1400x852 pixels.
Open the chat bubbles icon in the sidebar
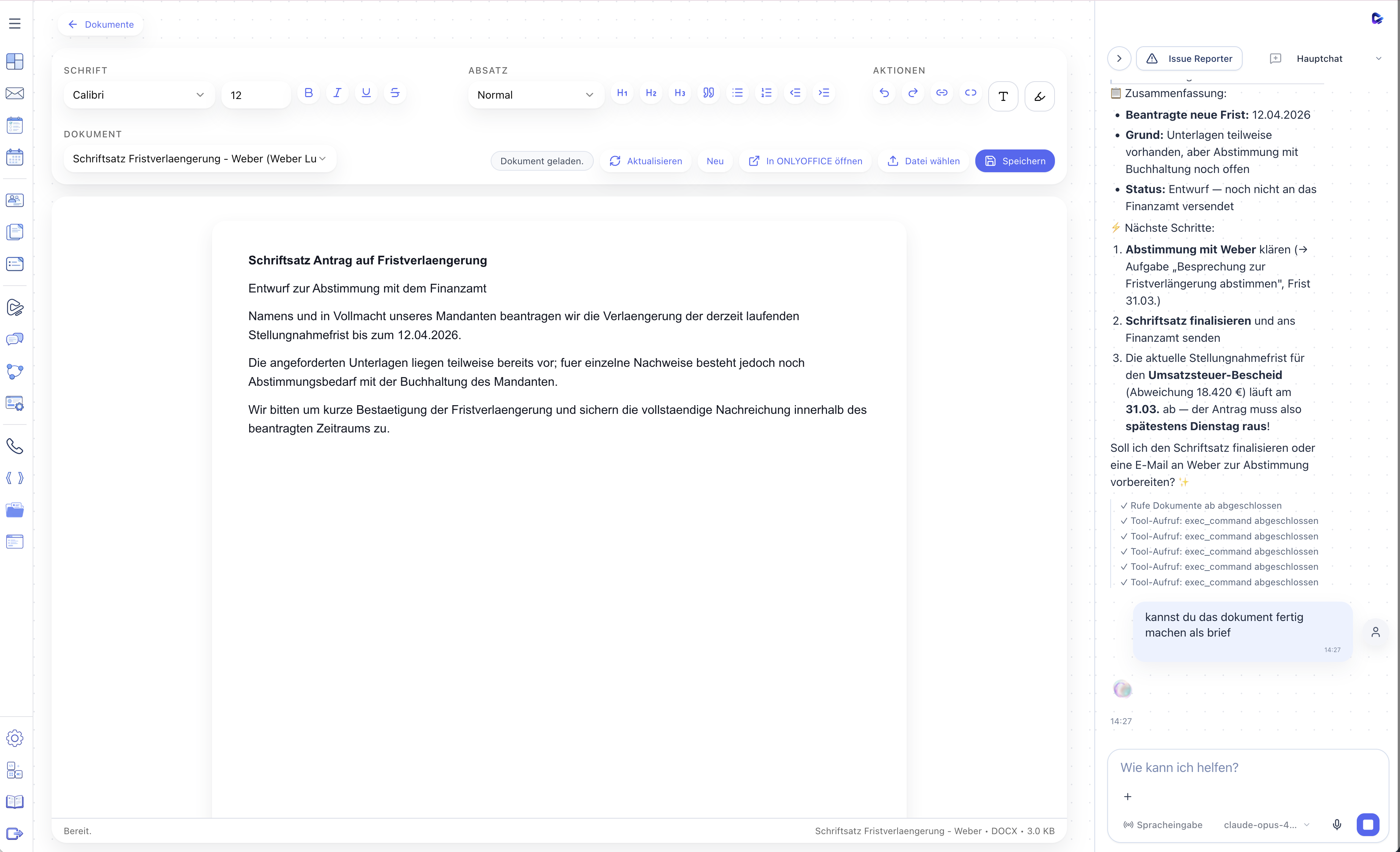(15, 340)
